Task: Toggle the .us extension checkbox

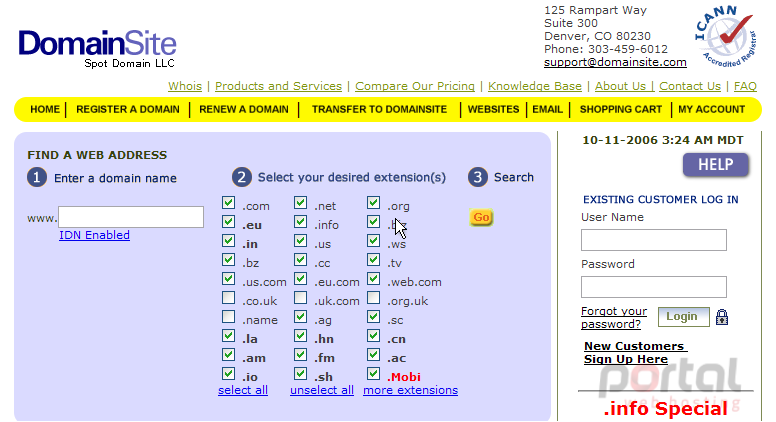Action: 300,240
